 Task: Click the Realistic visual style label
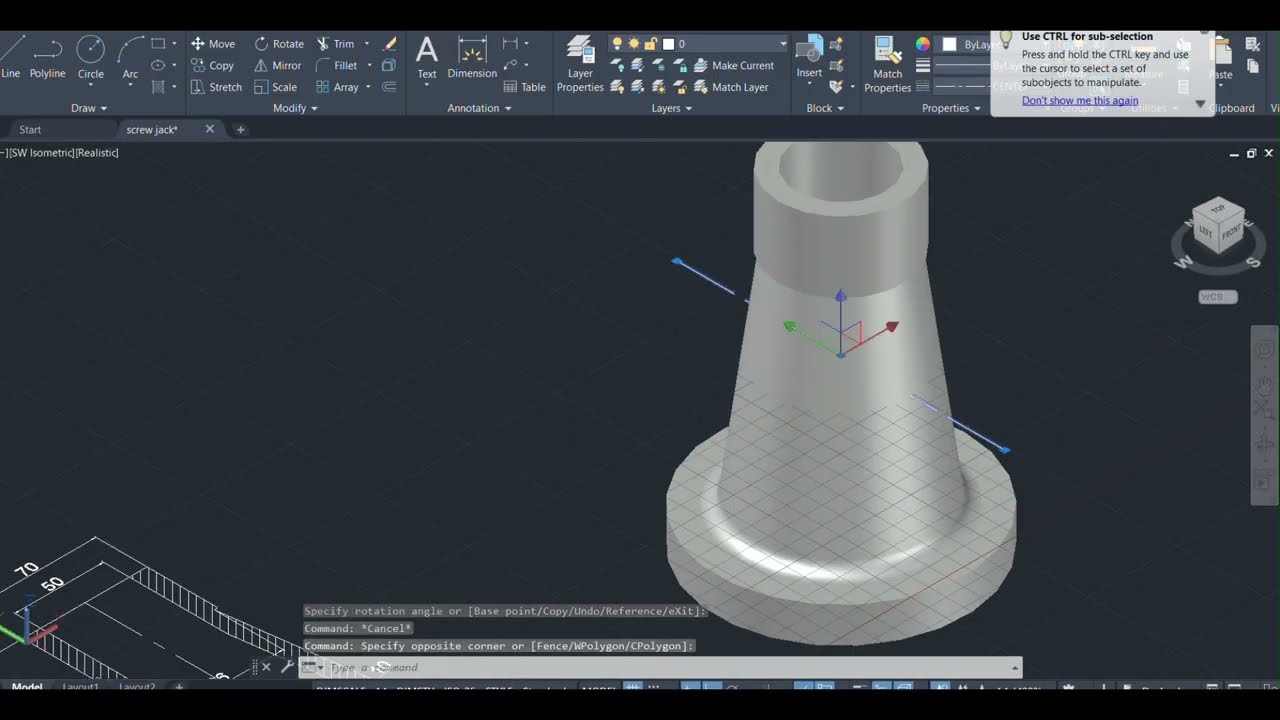[x=99, y=153]
